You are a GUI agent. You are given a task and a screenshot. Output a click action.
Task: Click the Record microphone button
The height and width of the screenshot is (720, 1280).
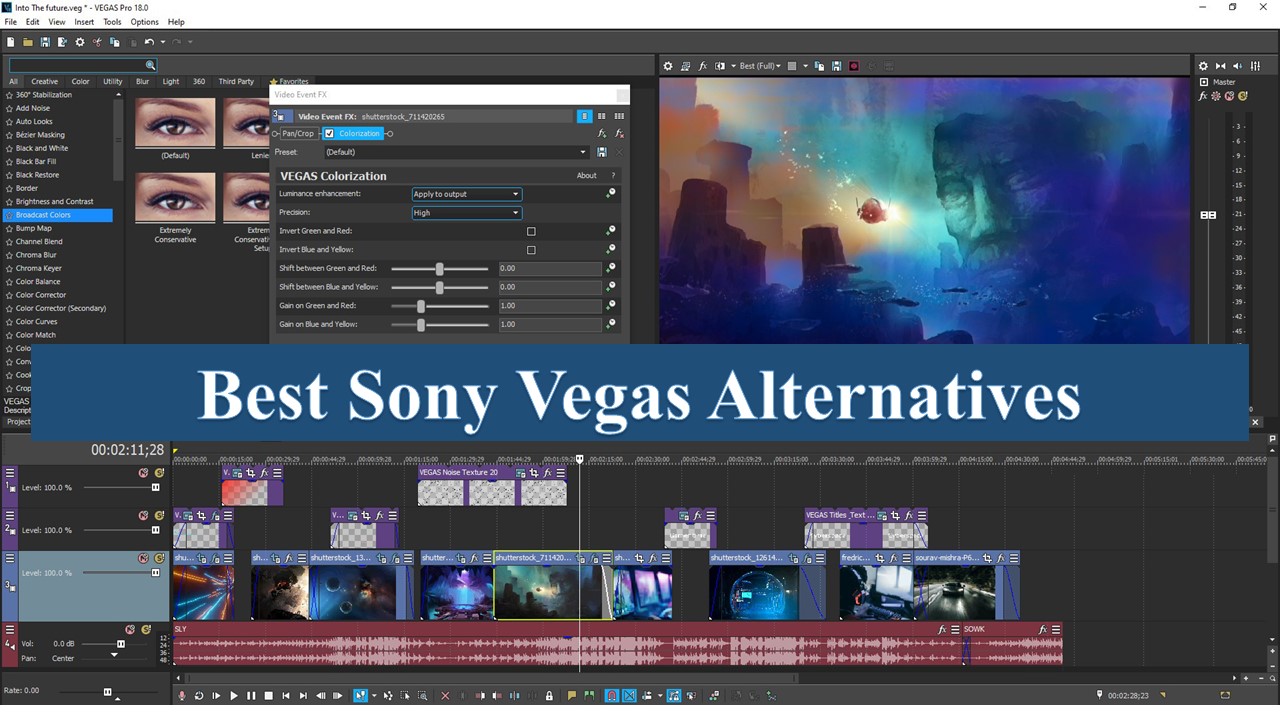coord(181,696)
